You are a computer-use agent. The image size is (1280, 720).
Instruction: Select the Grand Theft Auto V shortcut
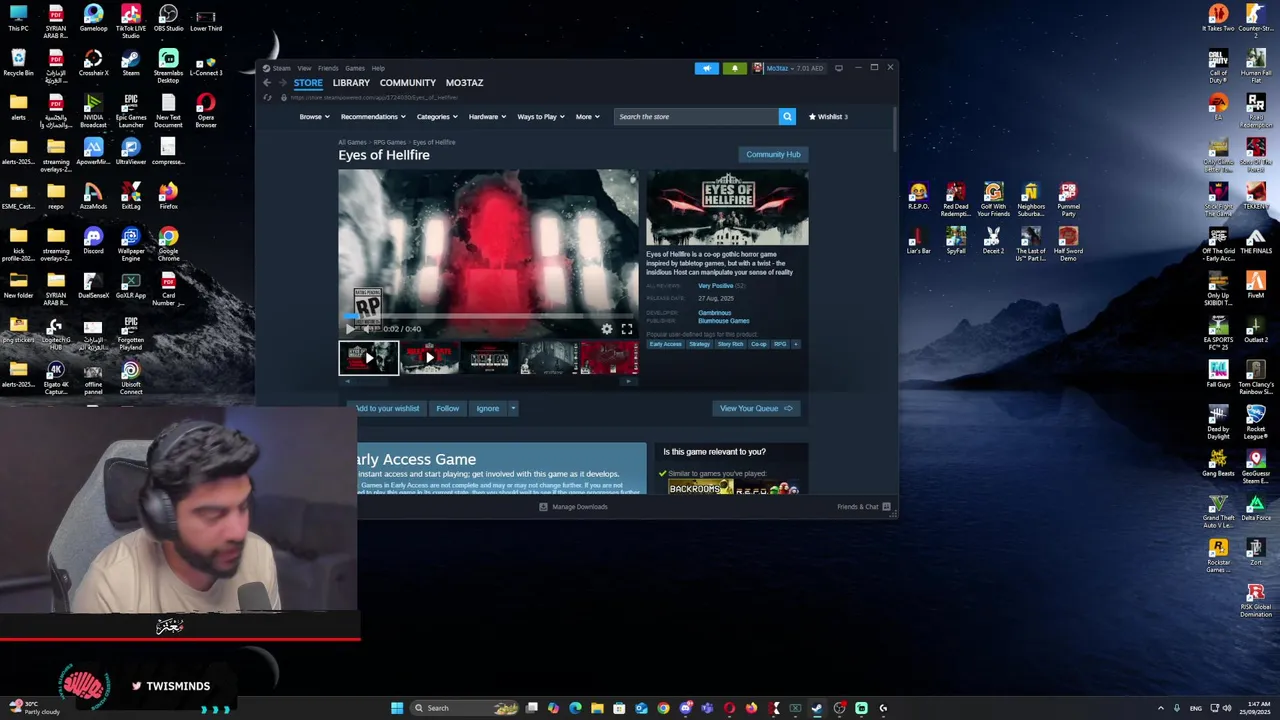click(1218, 511)
